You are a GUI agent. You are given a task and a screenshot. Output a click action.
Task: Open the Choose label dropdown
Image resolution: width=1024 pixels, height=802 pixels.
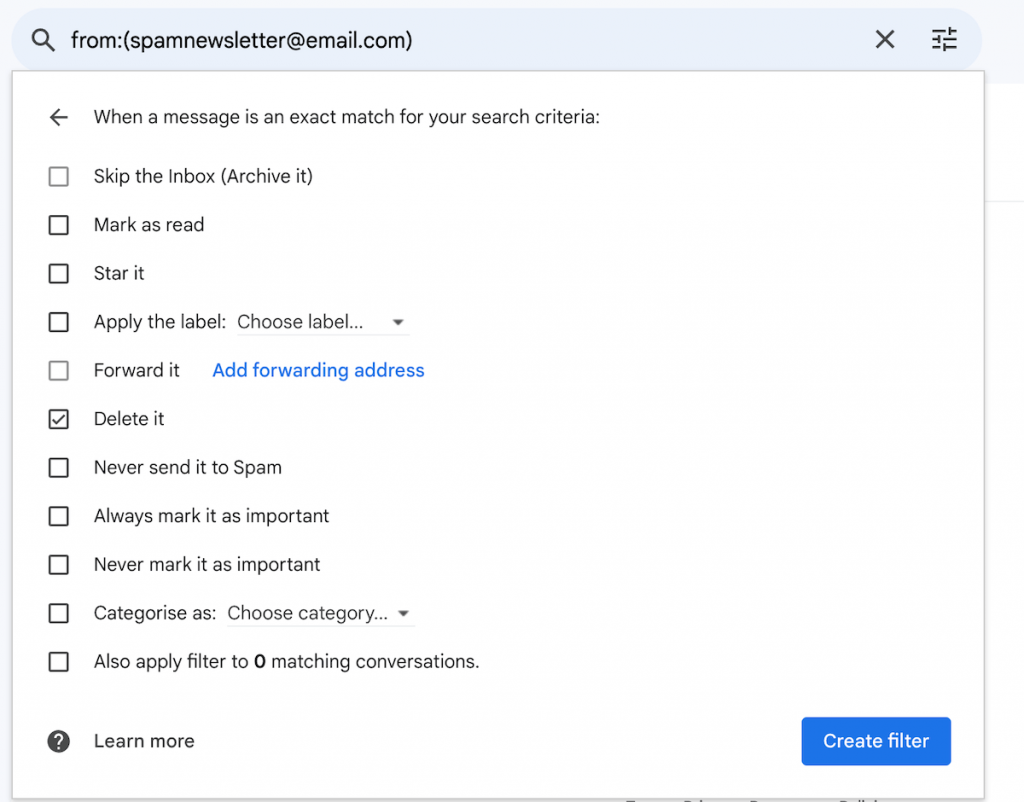(x=321, y=323)
